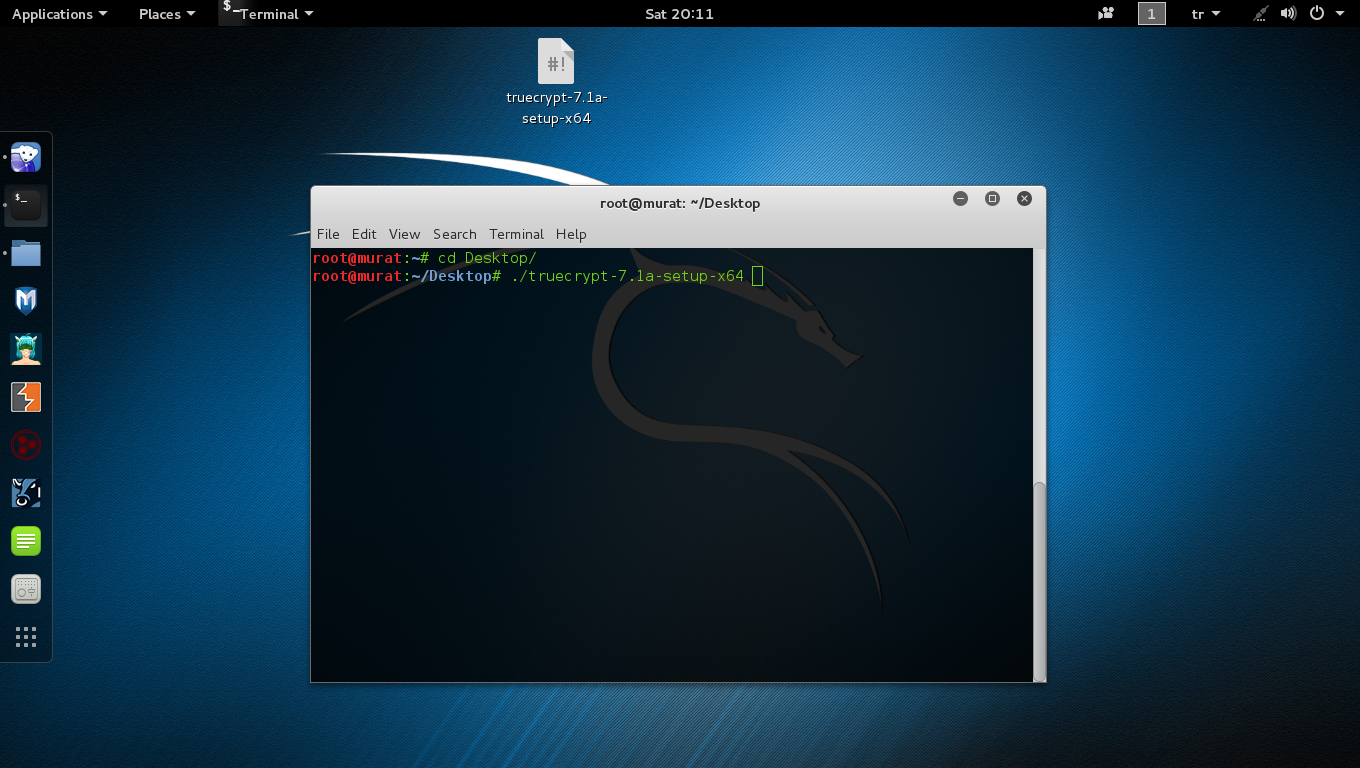Image resolution: width=1360 pixels, height=768 pixels.
Task: Open the tr keyboard layout dropdown
Action: tap(1205, 14)
